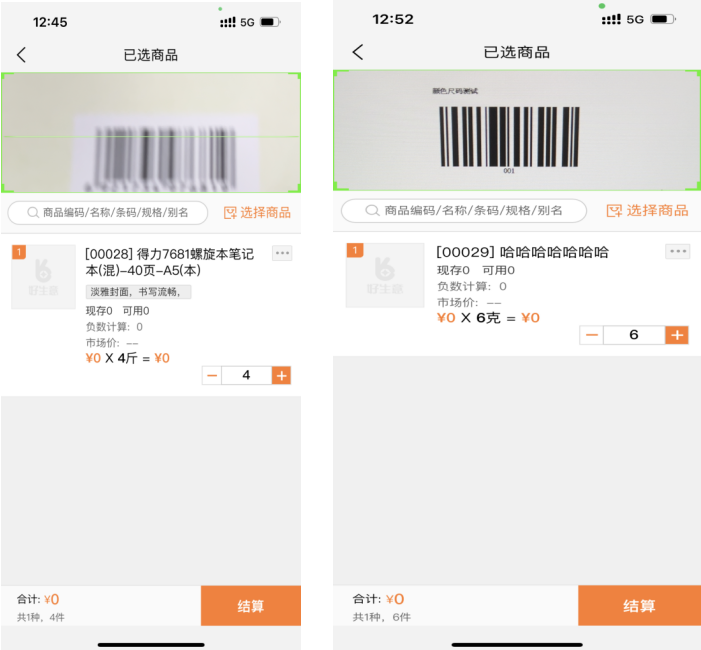The image size is (701, 650).
Task: Tap home indicator bar on left phone
Action: click(151, 645)
